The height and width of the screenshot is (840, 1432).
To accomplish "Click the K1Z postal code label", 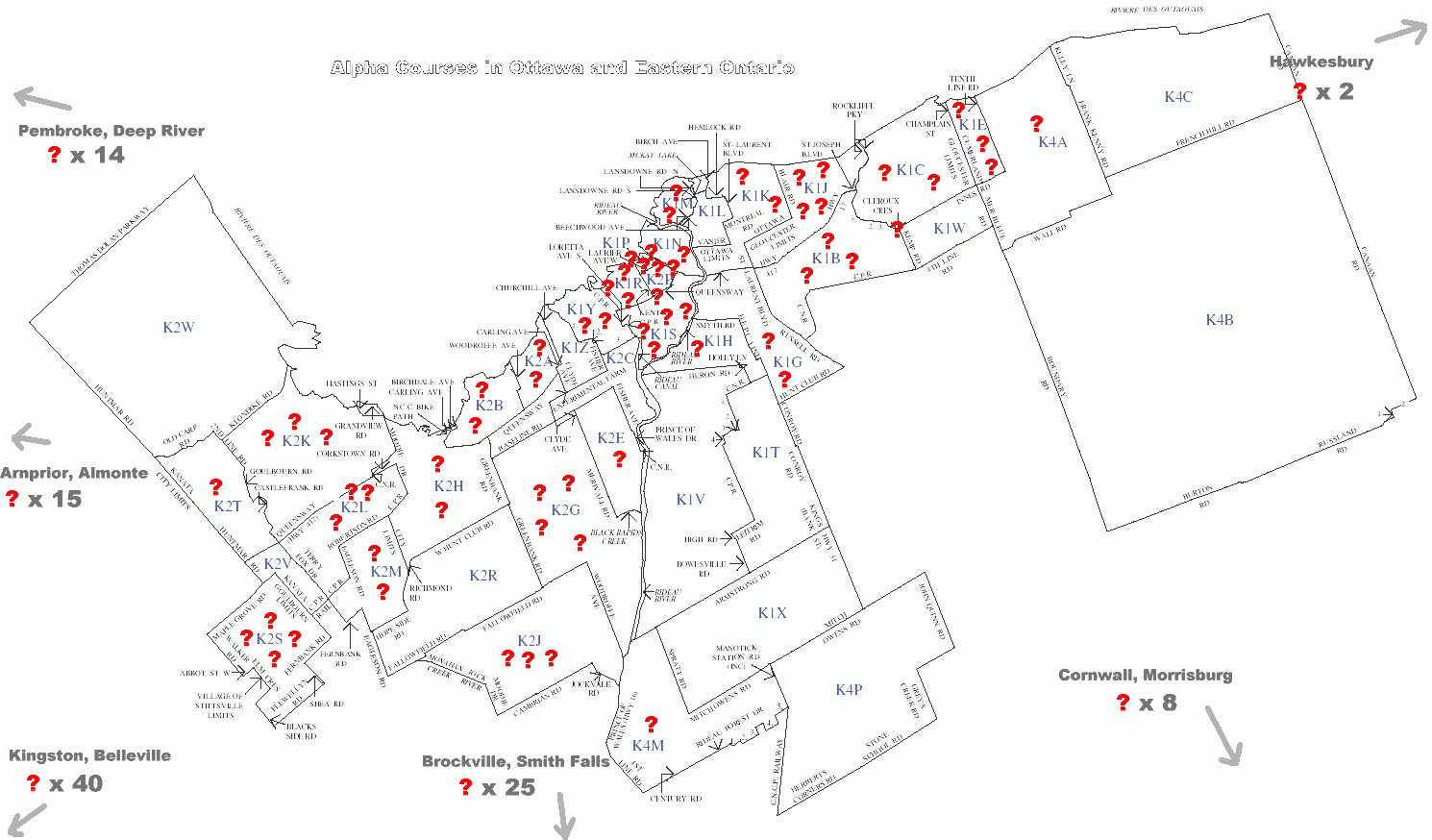I will [x=575, y=347].
